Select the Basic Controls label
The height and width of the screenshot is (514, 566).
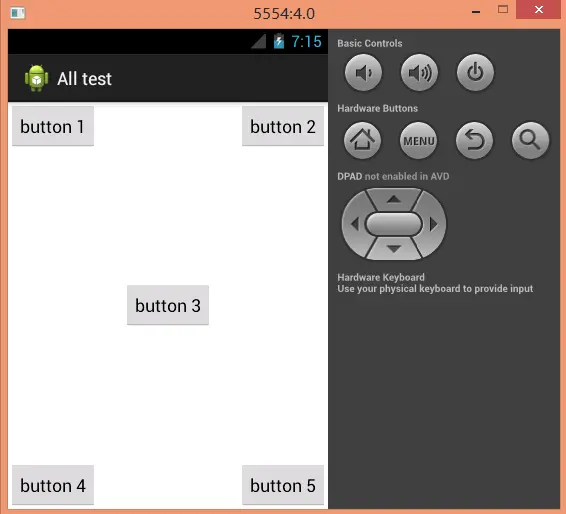click(x=370, y=43)
